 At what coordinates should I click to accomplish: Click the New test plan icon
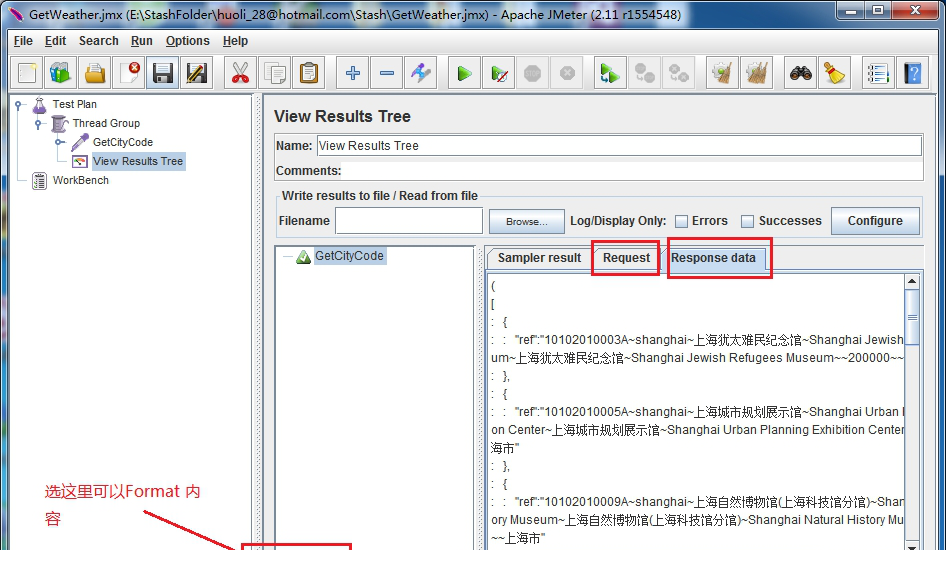point(27,74)
